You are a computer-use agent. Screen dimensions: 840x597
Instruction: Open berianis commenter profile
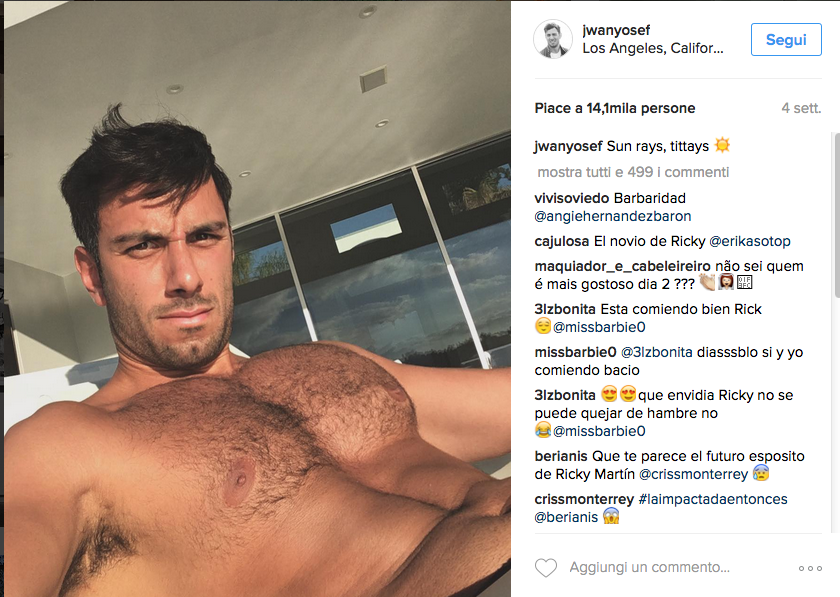click(561, 456)
